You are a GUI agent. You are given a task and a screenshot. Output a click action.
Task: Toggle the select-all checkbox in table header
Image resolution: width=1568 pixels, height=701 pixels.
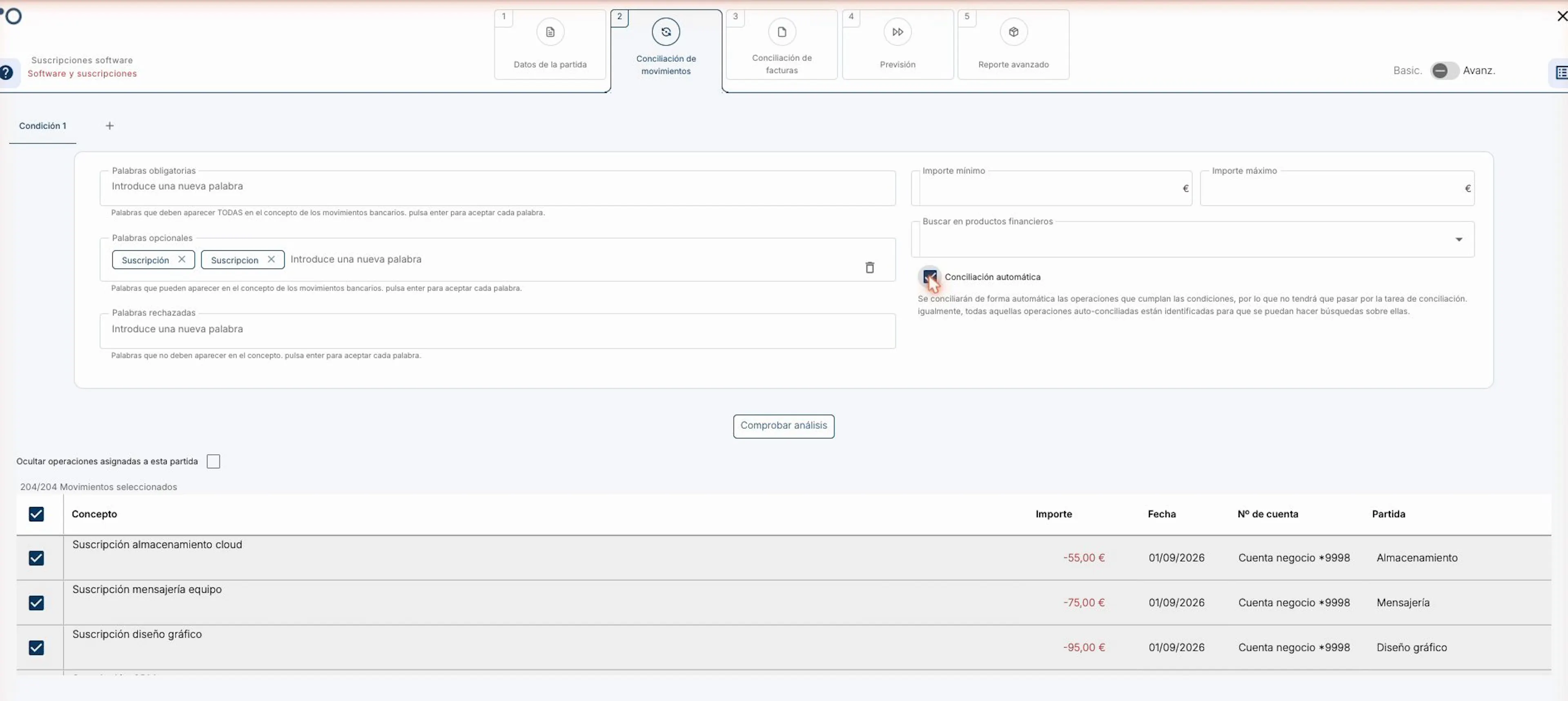(36, 514)
